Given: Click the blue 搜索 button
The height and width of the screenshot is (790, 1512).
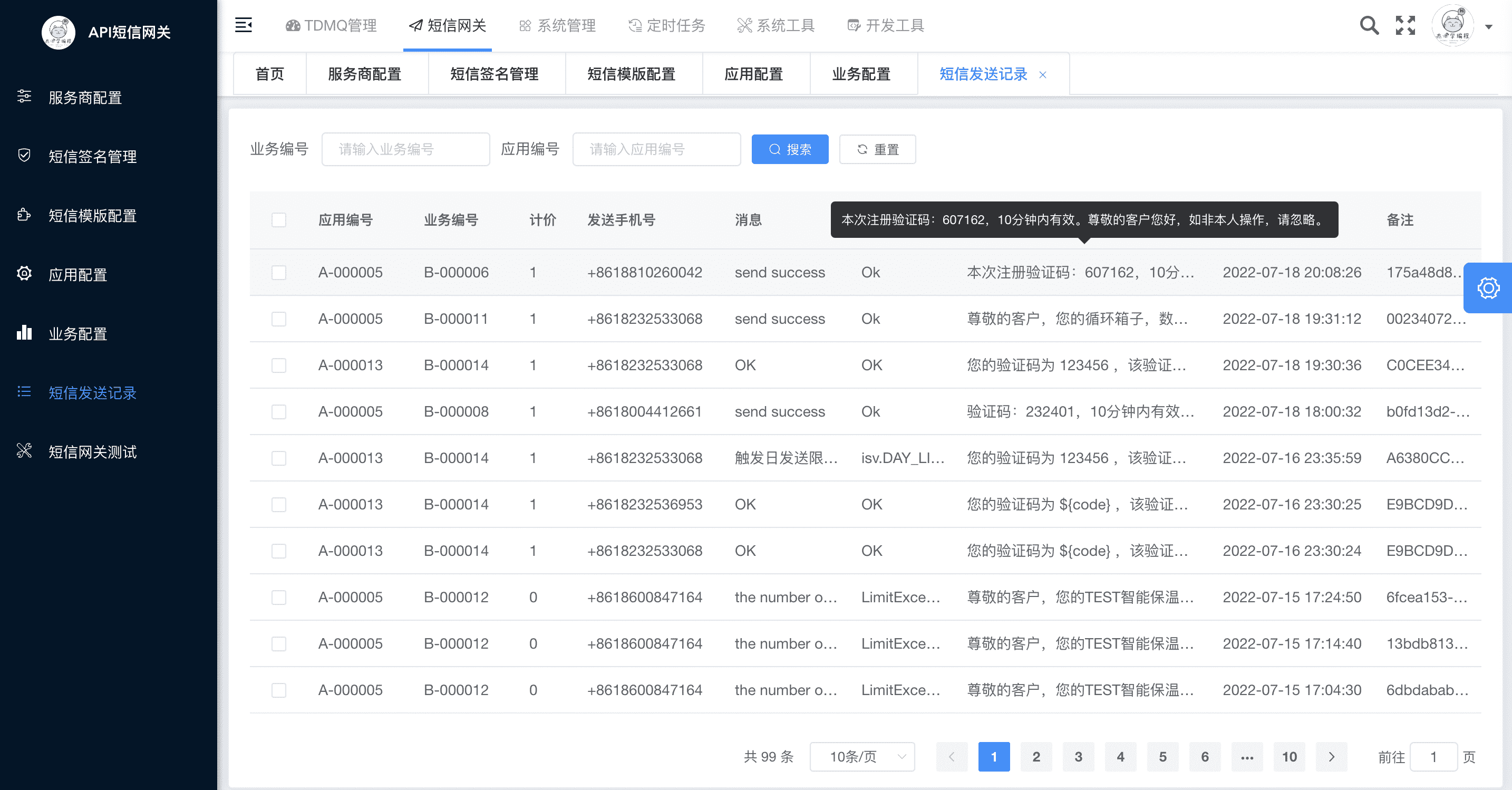Looking at the screenshot, I should 790,149.
